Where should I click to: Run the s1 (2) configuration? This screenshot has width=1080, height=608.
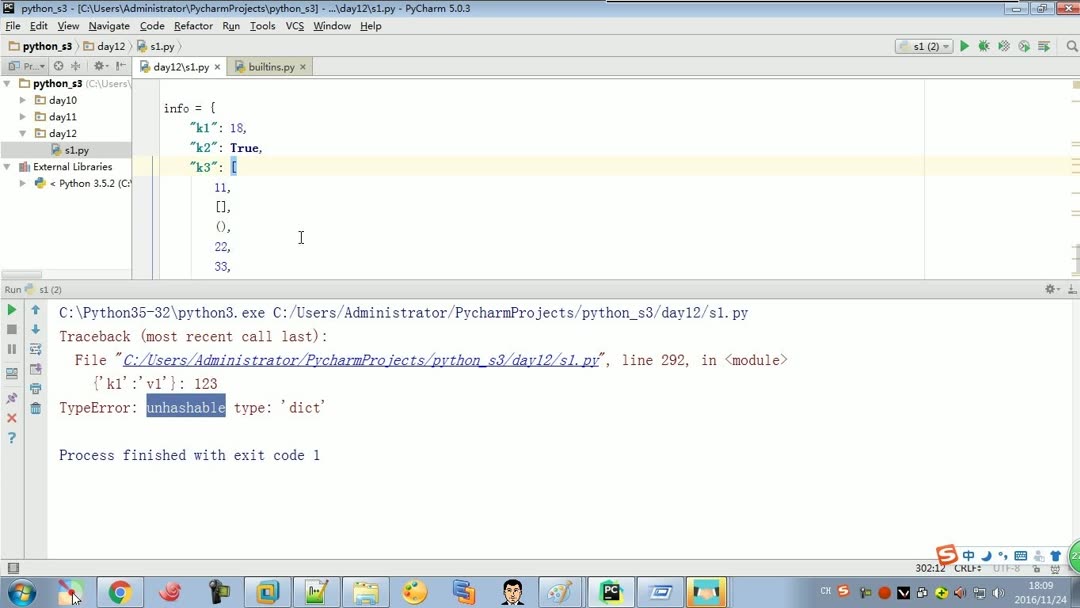963,46
